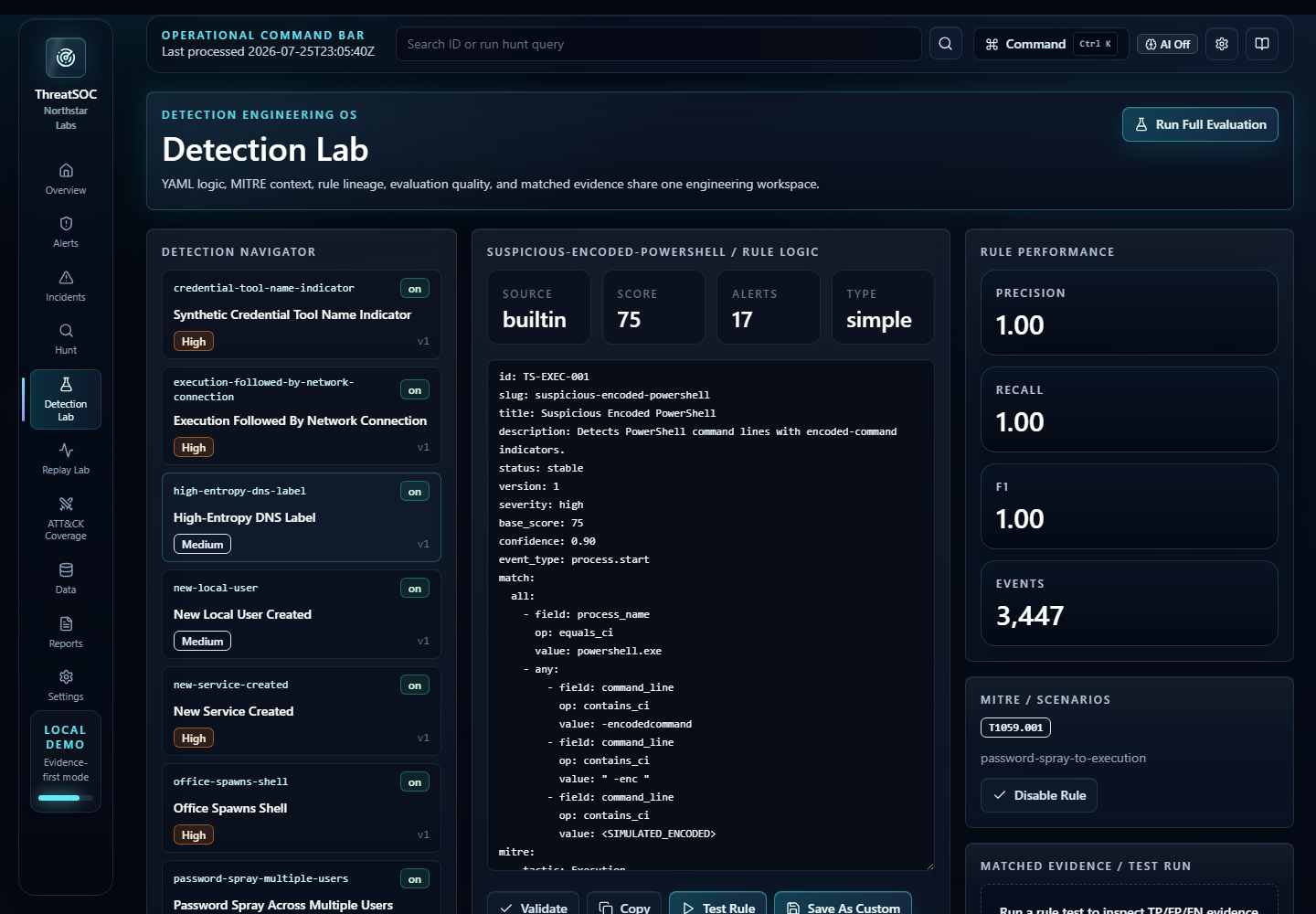Image resolution: width=1316 pixels, height=914 pixels.
Task: Select Password Spray Across Multiple Users rule
Action: [302, 888]
